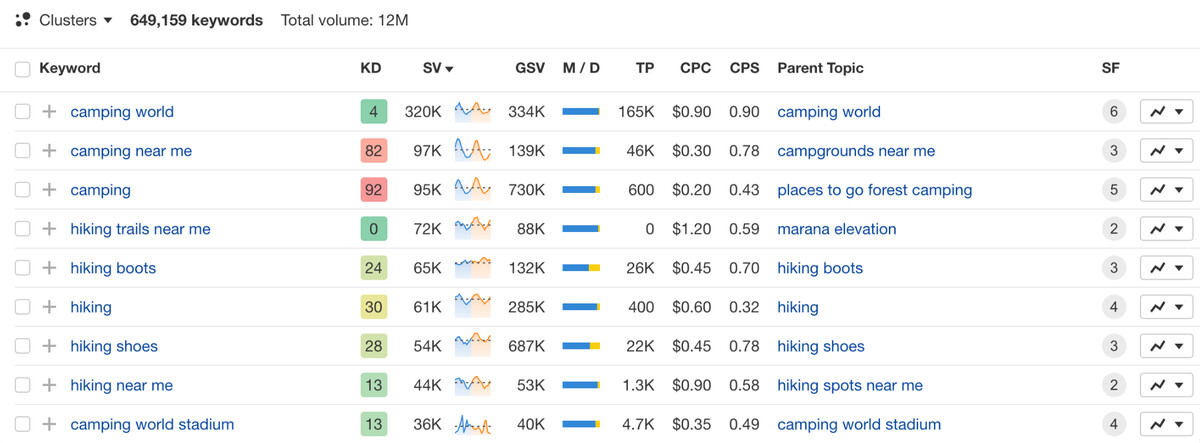The width and height of the screenshot is (1200, 443).
Task: Open trend dropdown button for hiking shoes row
Action: pos(1166,346)
